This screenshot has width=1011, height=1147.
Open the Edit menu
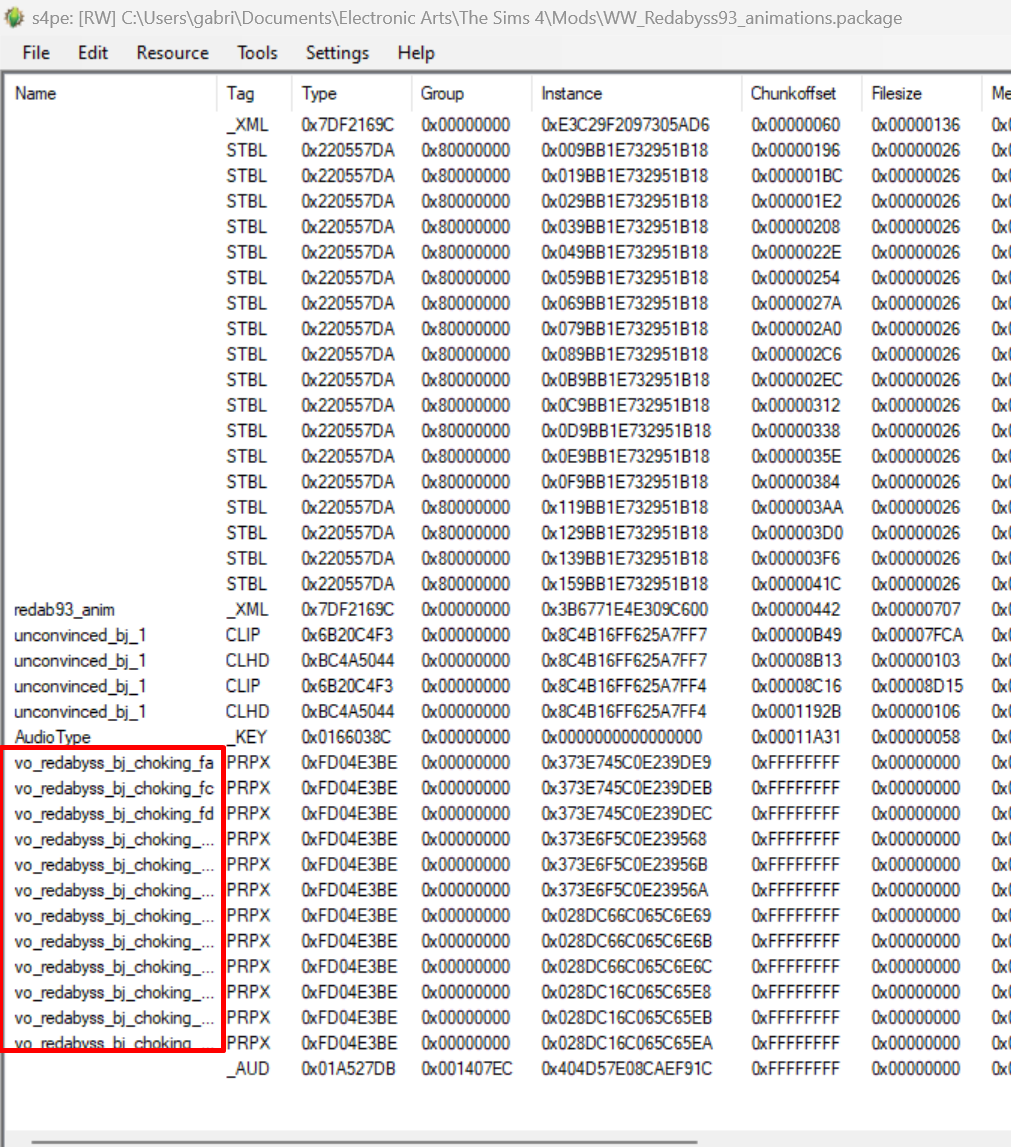pos(93,53)
